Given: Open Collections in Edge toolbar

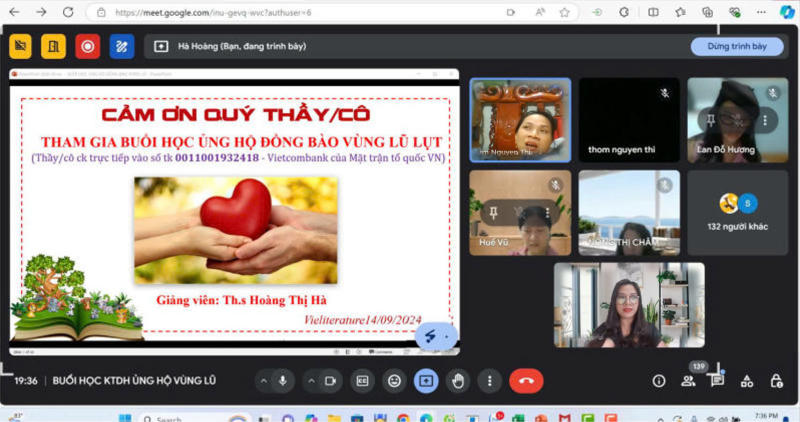Looking at the screenshot, I should [707, 12].
